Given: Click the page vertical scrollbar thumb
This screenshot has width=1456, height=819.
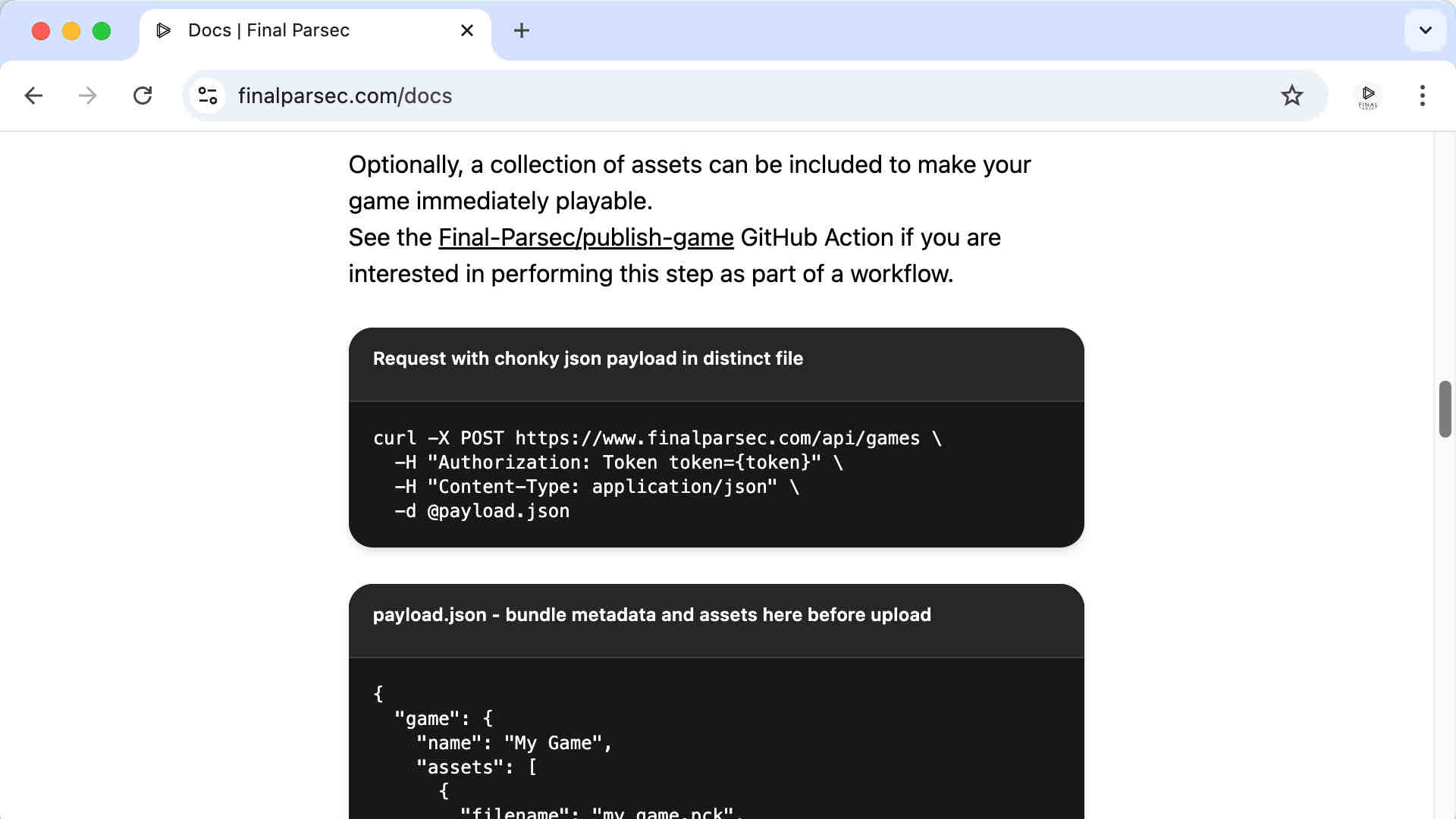Looking at the screenshot, I should [x=1445, y=409].
